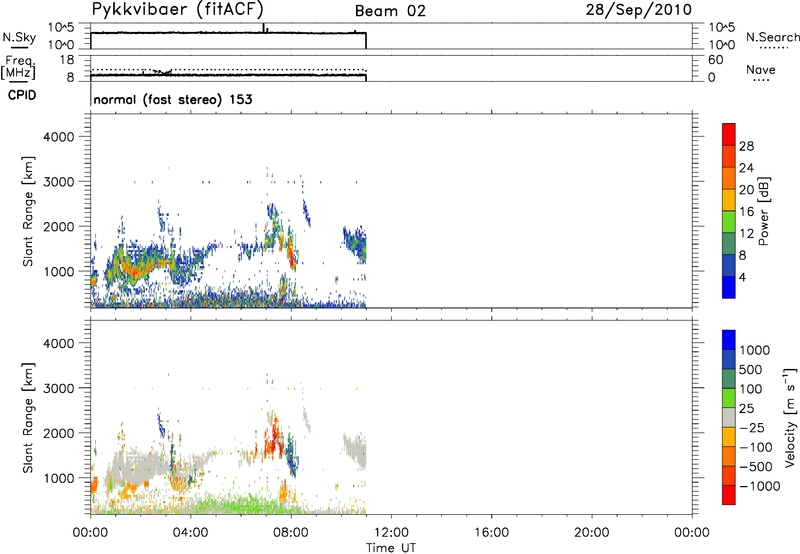Screen dimensions: 800x554
Task: Pick the red top segment of Power colorbar
Action: click(729, 134)
